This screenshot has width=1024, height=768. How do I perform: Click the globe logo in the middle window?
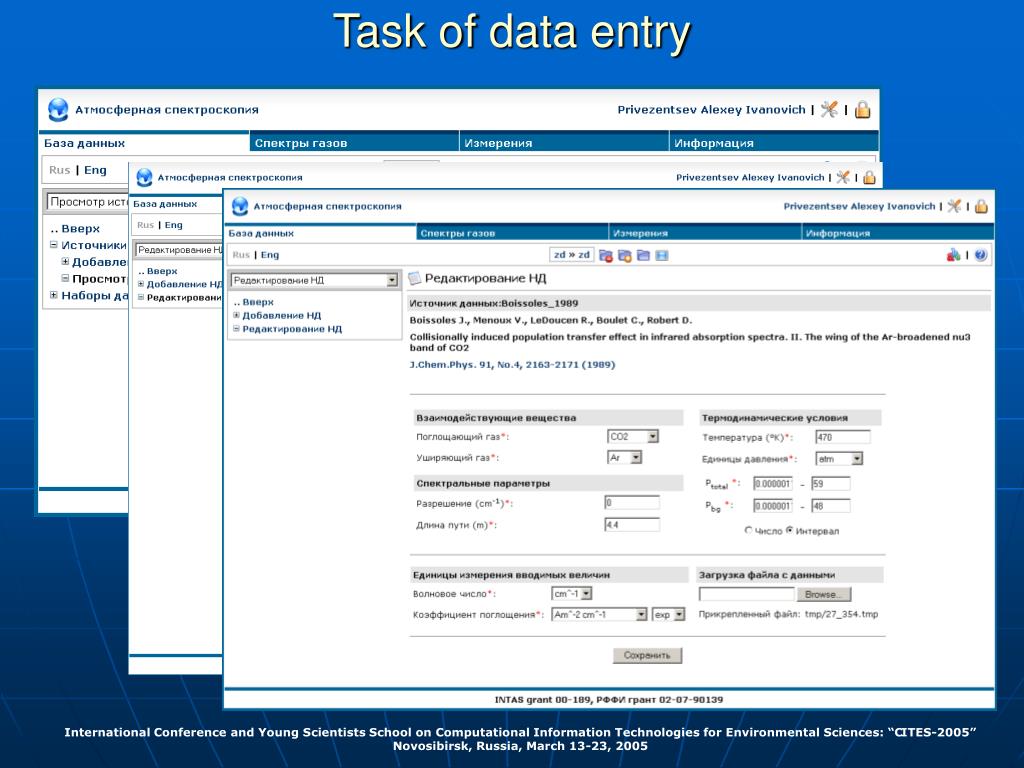click(x=144, y=177)
